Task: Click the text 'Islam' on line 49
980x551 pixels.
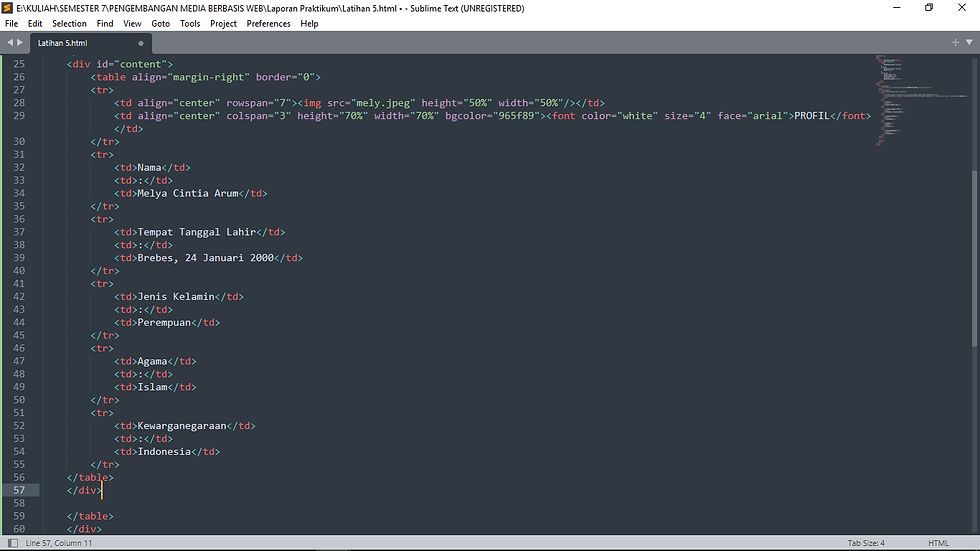Action: [152, 387]
